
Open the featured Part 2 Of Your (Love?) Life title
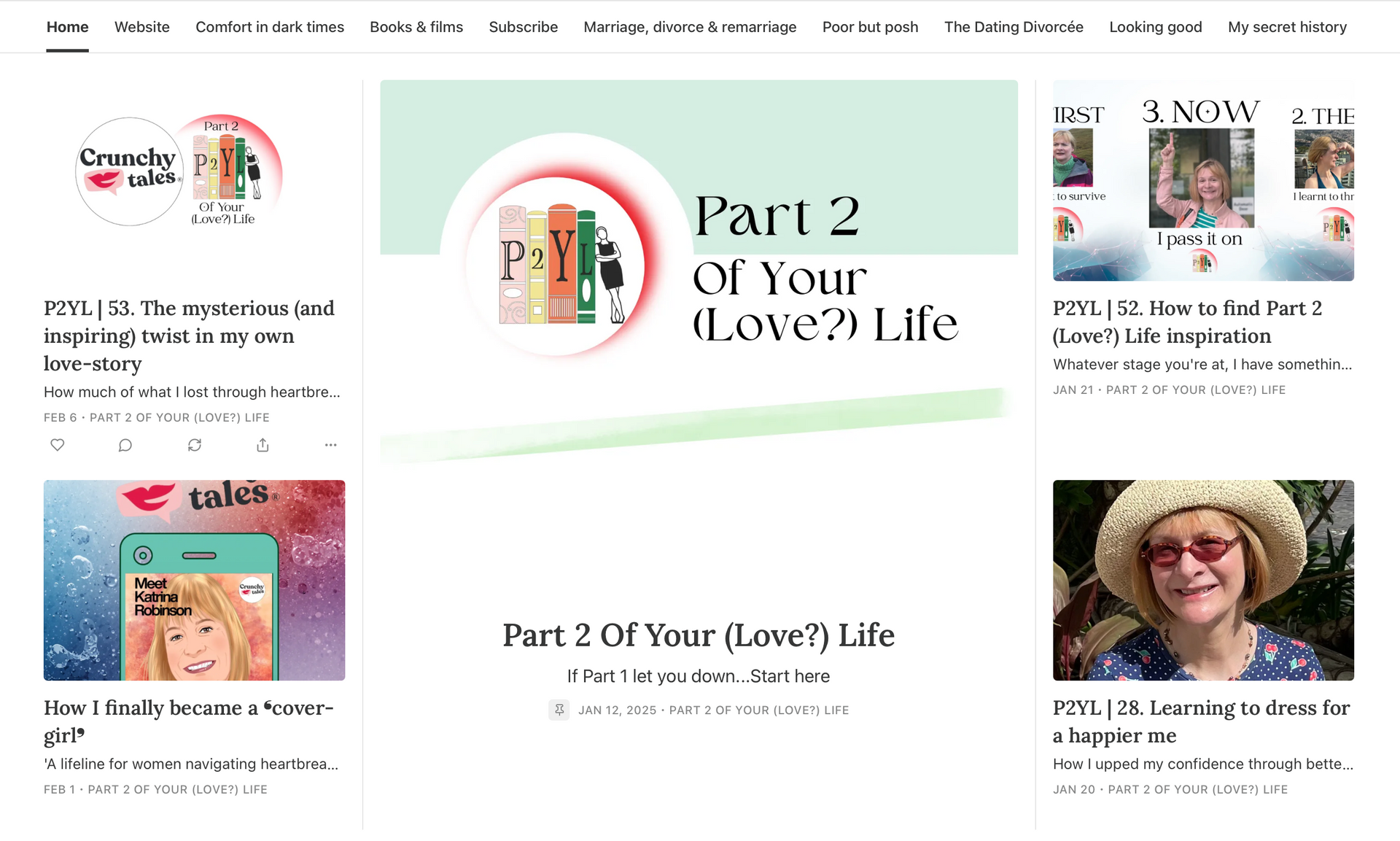click(x=698, y=635)
